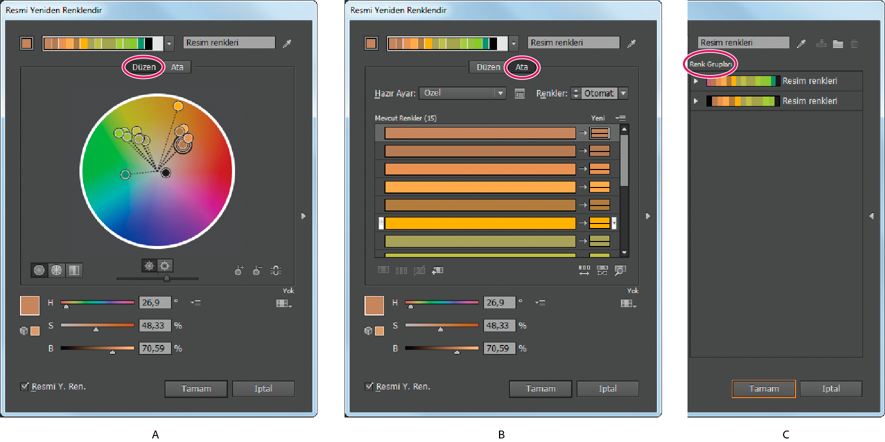
Task: Click out-of-gamut cube warning icon in dialog B
Action: click(x=369, y=331)
